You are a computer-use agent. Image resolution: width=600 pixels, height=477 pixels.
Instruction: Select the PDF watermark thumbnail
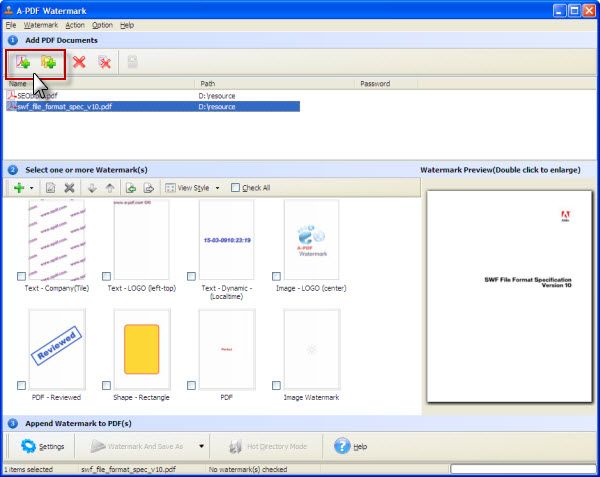pyautogui.click(x=227, y=349)
